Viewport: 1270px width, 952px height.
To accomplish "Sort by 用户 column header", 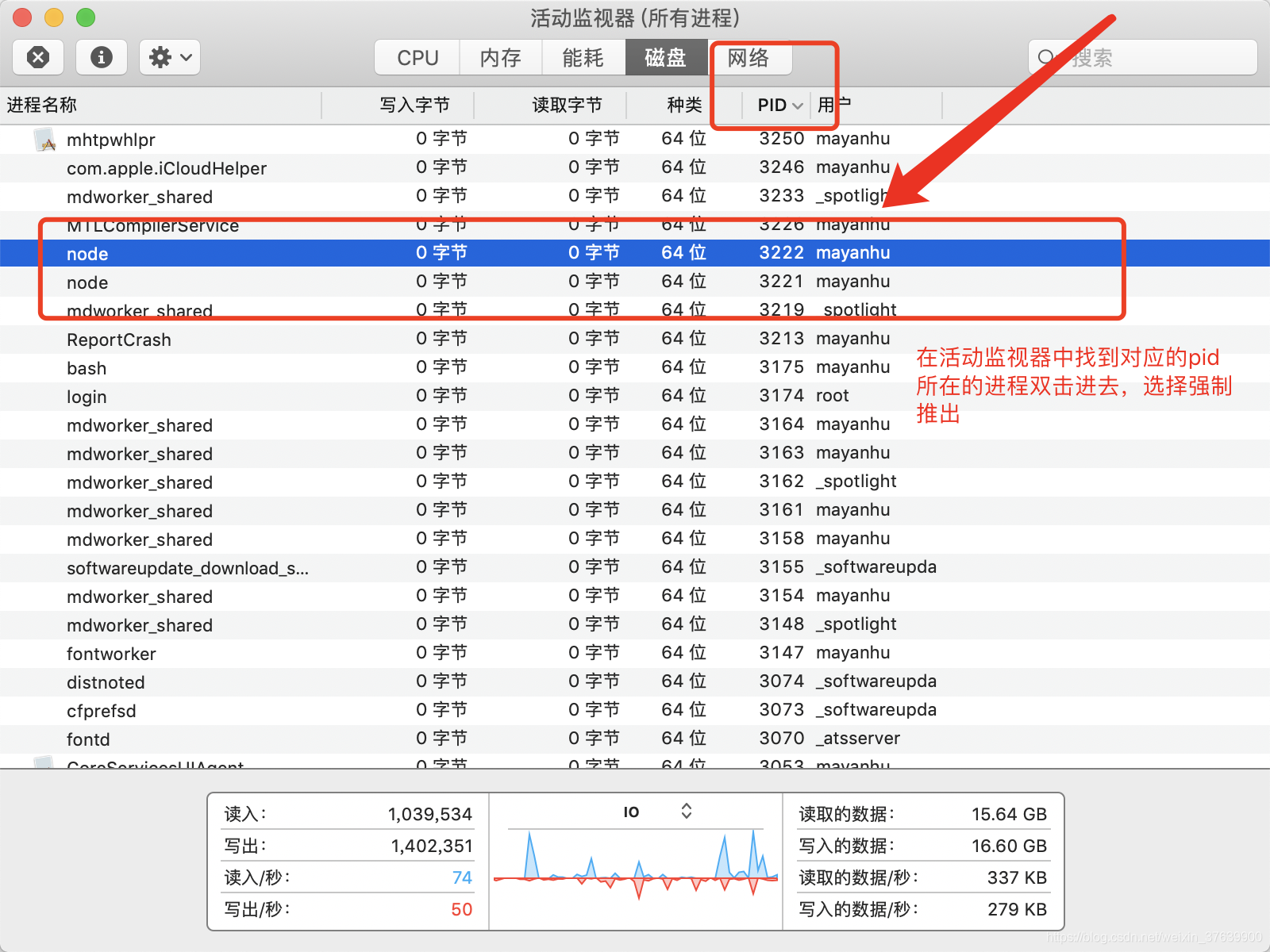I will coord(876,105).
